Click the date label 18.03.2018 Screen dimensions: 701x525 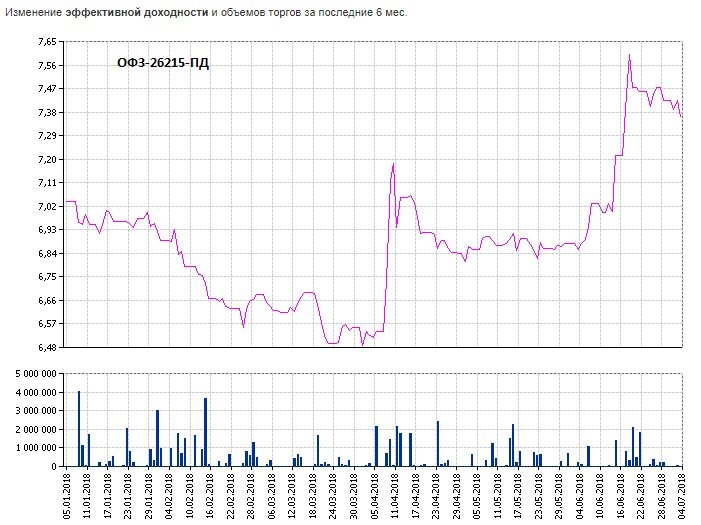[x=313, y=497]
